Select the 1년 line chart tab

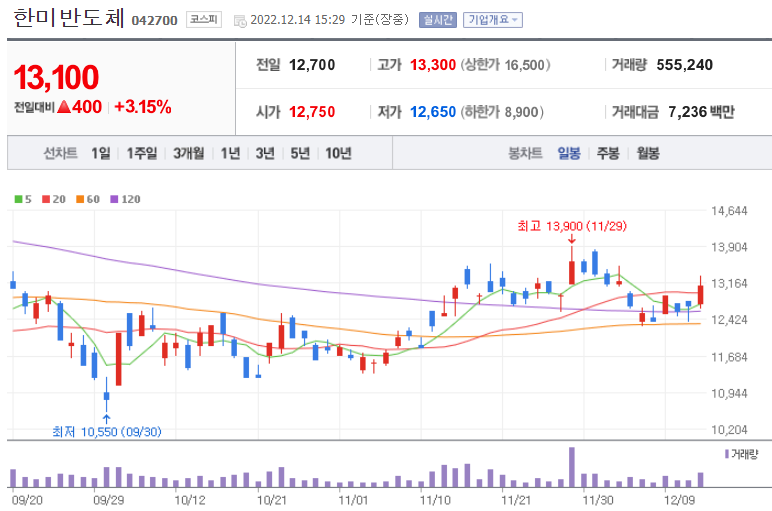point(230,154)
